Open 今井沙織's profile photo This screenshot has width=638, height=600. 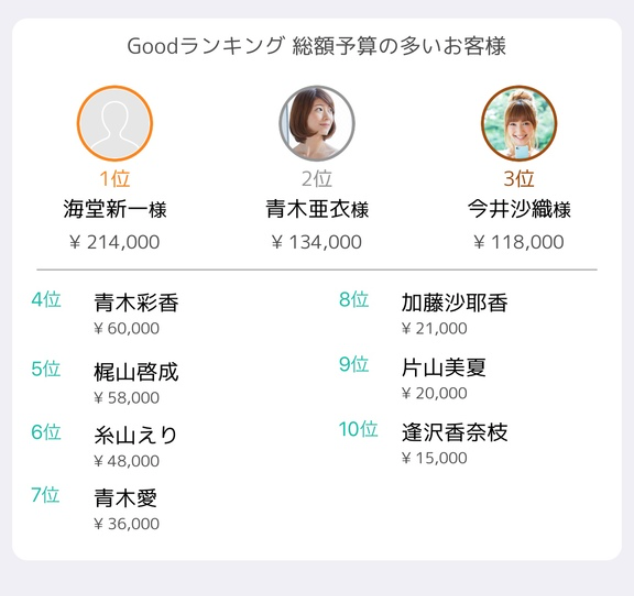(x=518, y=124)
